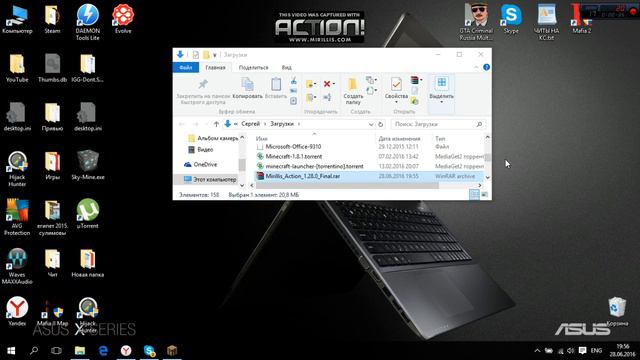The width and height of the screenshot is (640, 360).
Task: Click the Create folder (Создать папку) icon
Action: click(353, 84)
